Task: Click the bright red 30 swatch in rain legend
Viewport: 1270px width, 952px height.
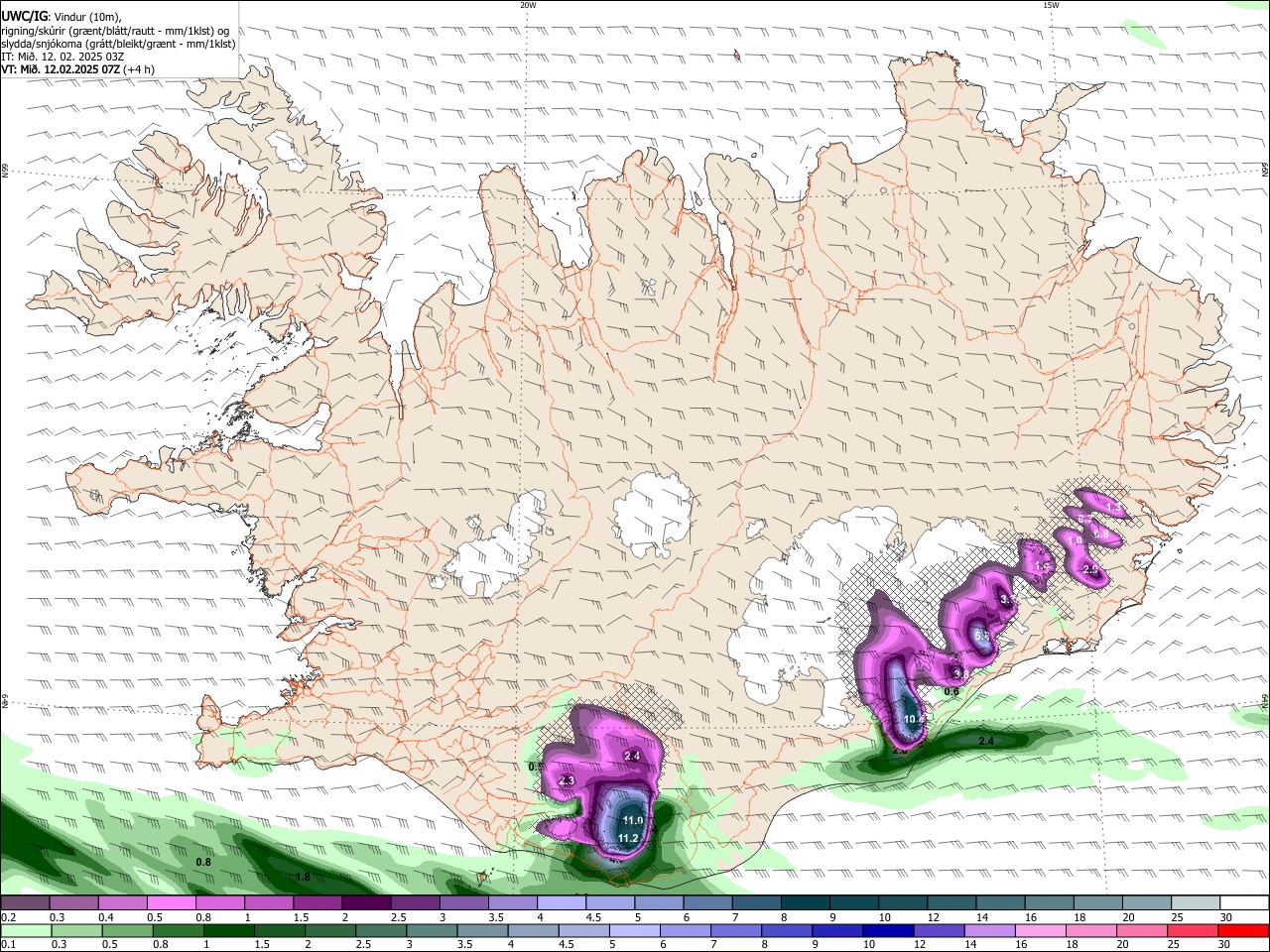Action: (1243, 930)
